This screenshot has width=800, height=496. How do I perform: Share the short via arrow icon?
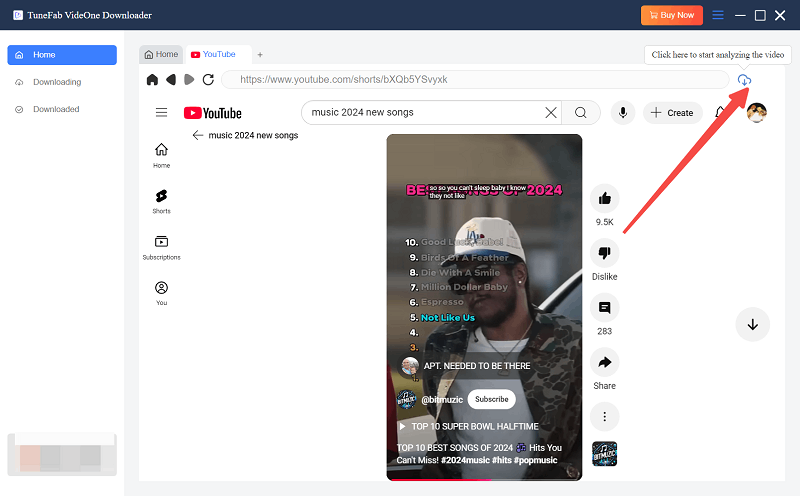click(605, 362)
